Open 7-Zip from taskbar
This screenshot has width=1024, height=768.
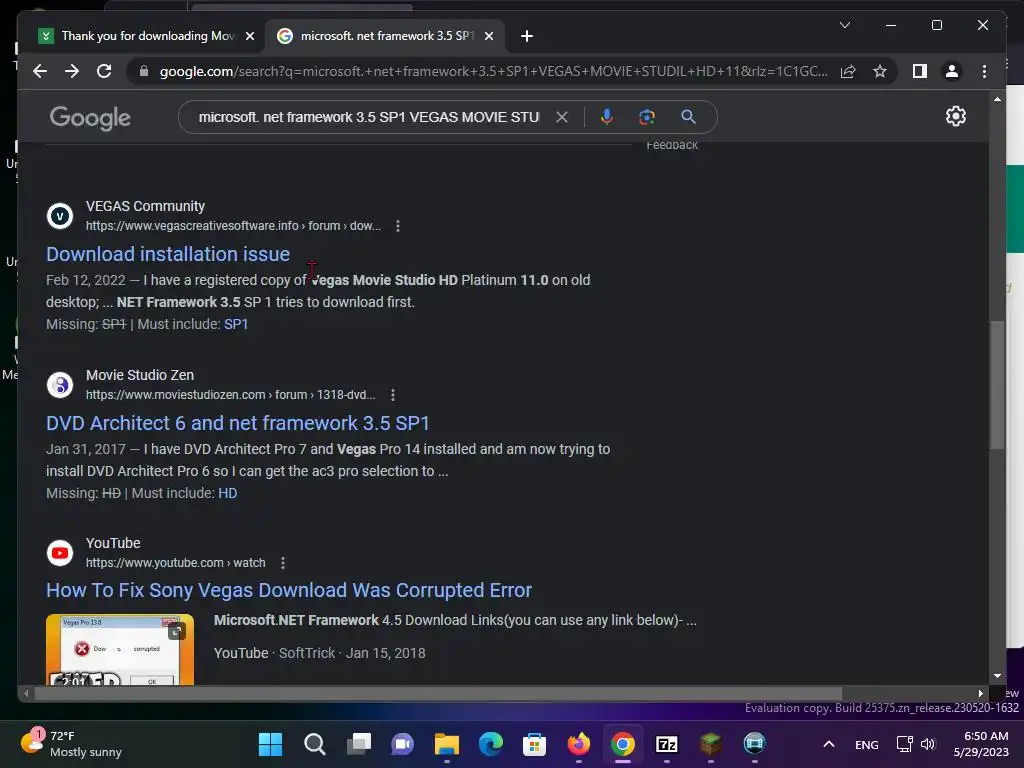[x=667, y=744]
